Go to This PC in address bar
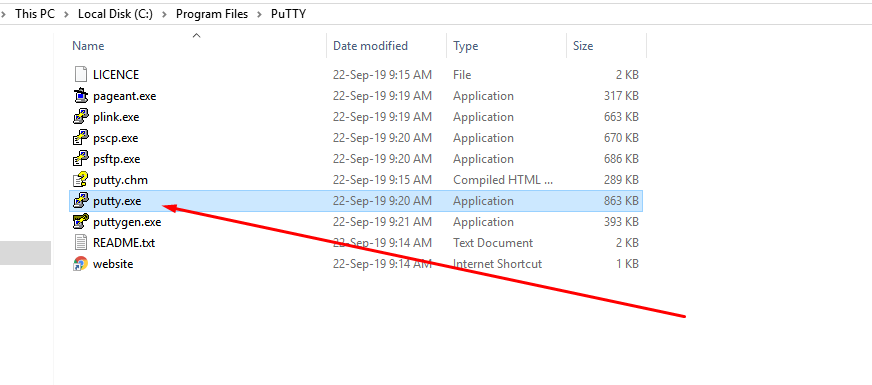The image size is (872, 385). click(35, 14)
